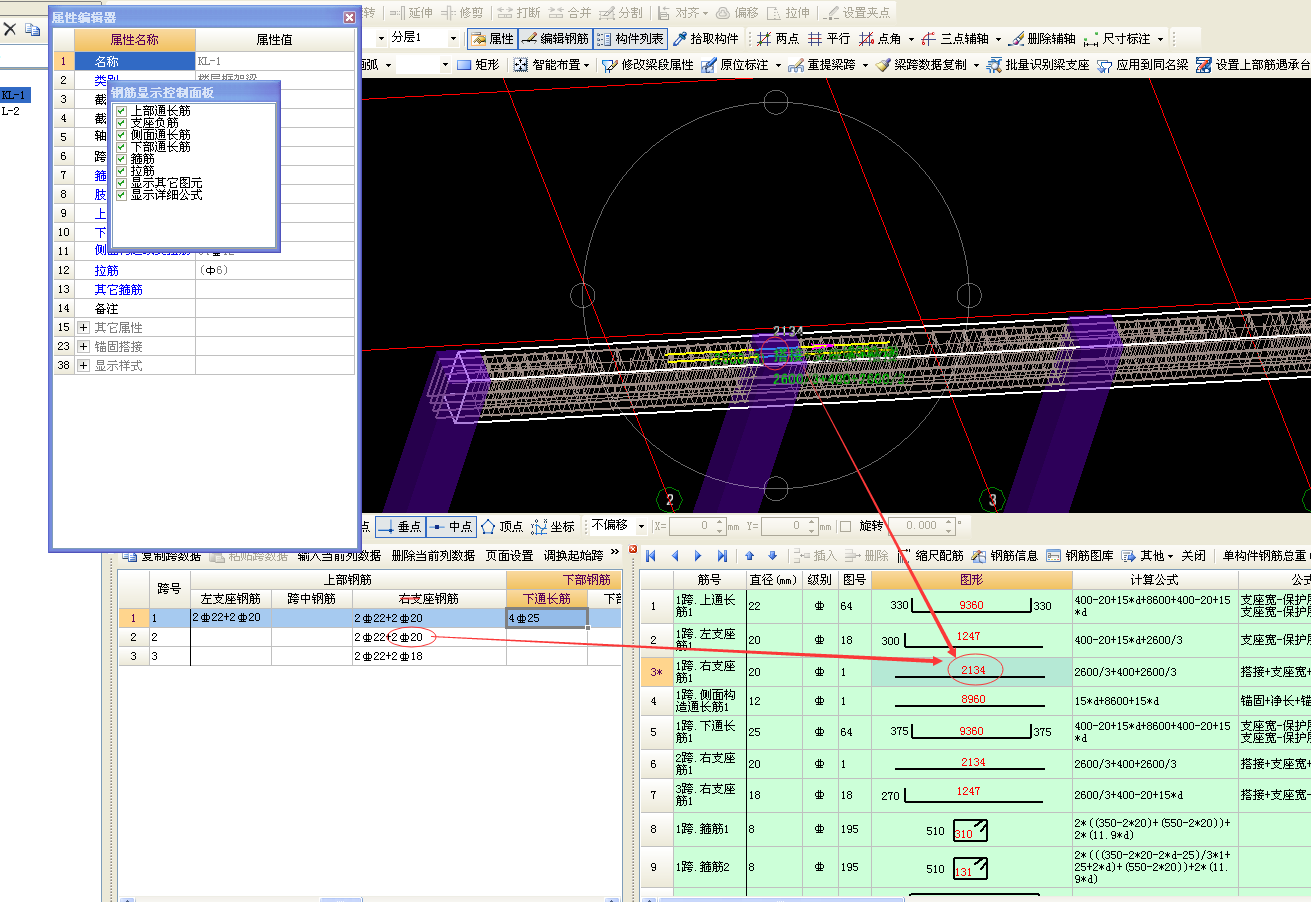Click the X offset input field
Viewport: 1311px width, 902px height.
point(696,526)
